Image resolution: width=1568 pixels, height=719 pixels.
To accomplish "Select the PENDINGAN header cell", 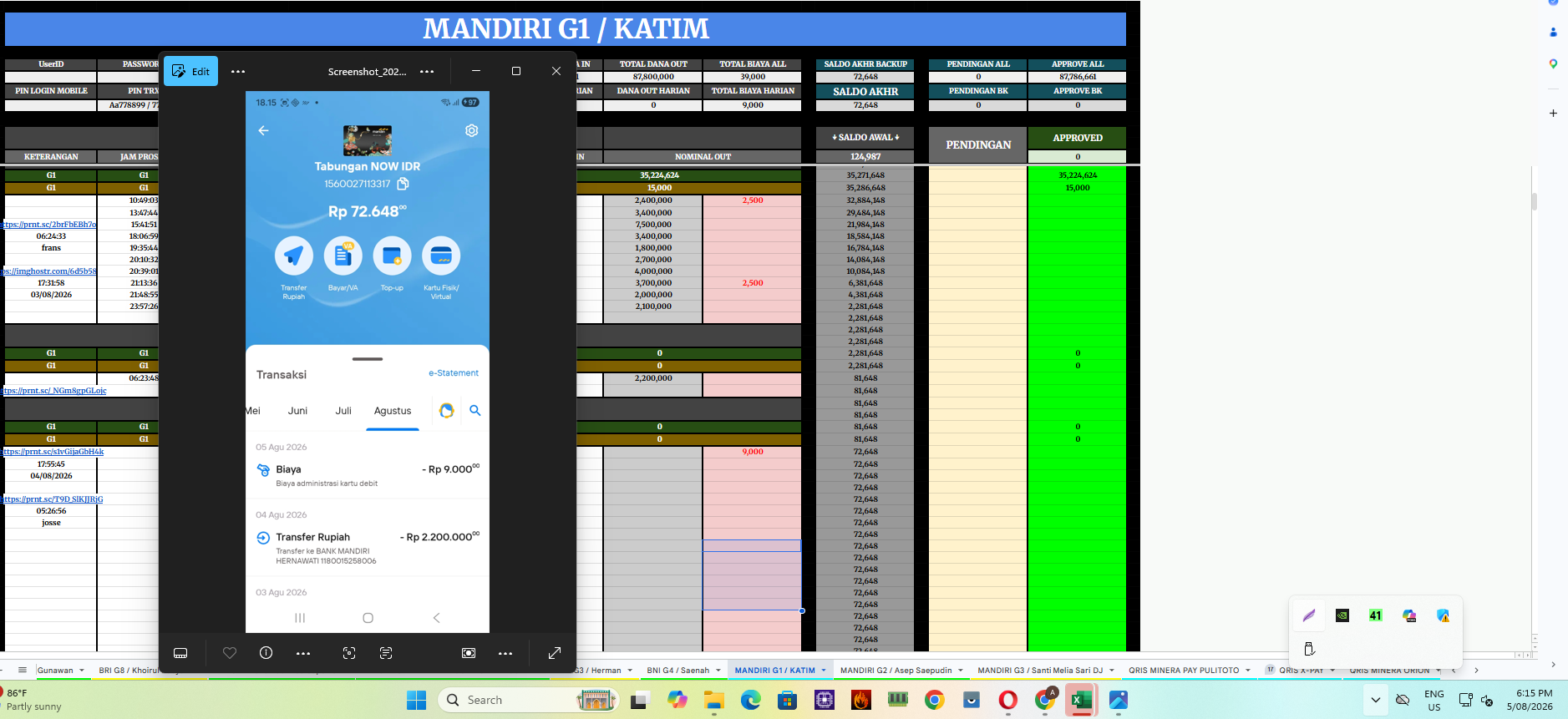I will pyautogui.click(x=978, y=144).
